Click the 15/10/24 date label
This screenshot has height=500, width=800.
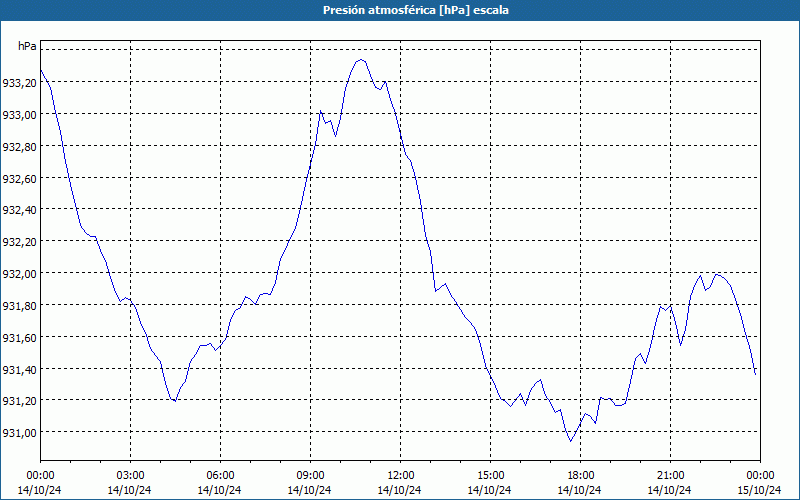[760, 490]
